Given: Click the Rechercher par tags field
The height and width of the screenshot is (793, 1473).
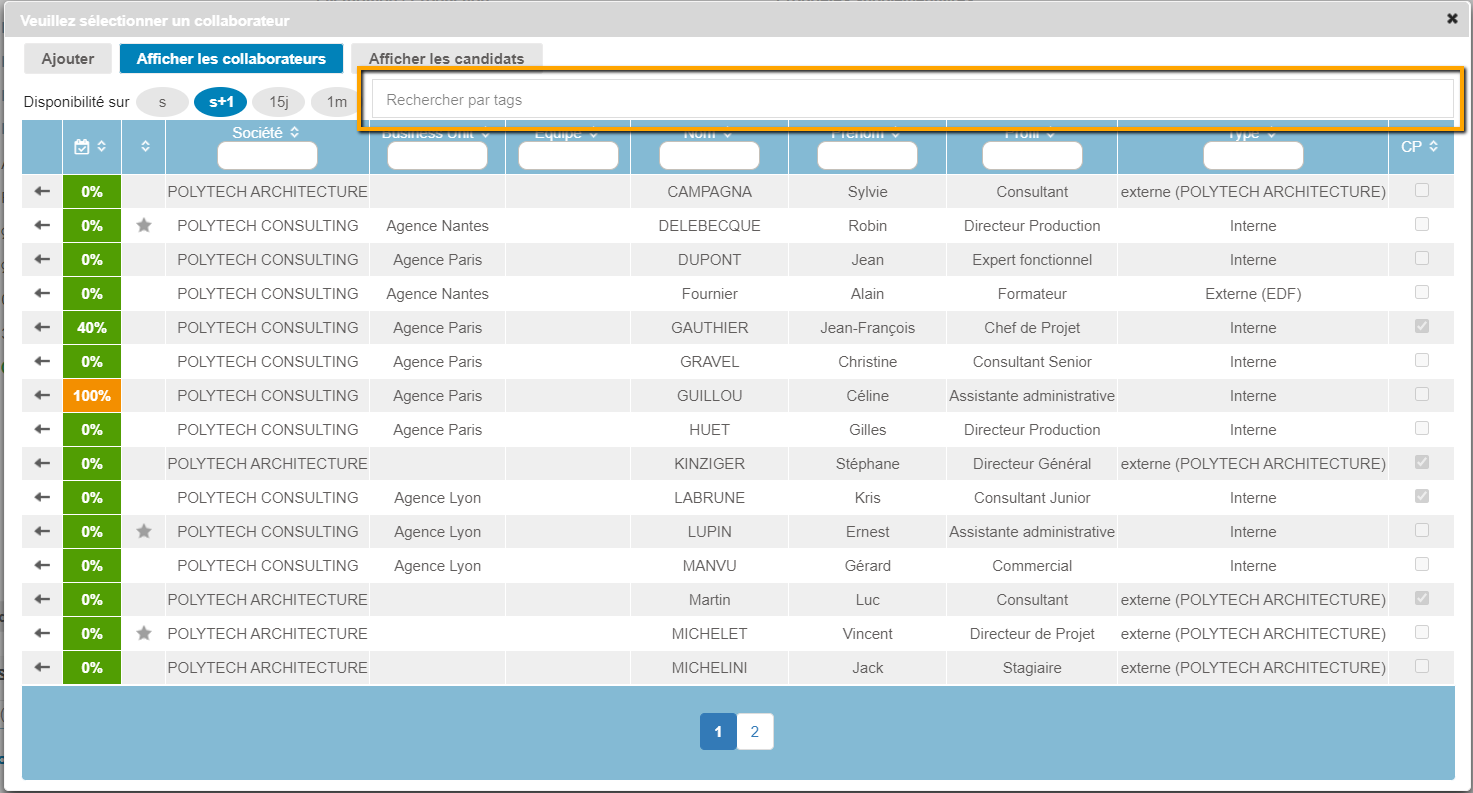Looking at the screenshot, I should [x=912, y=99].
